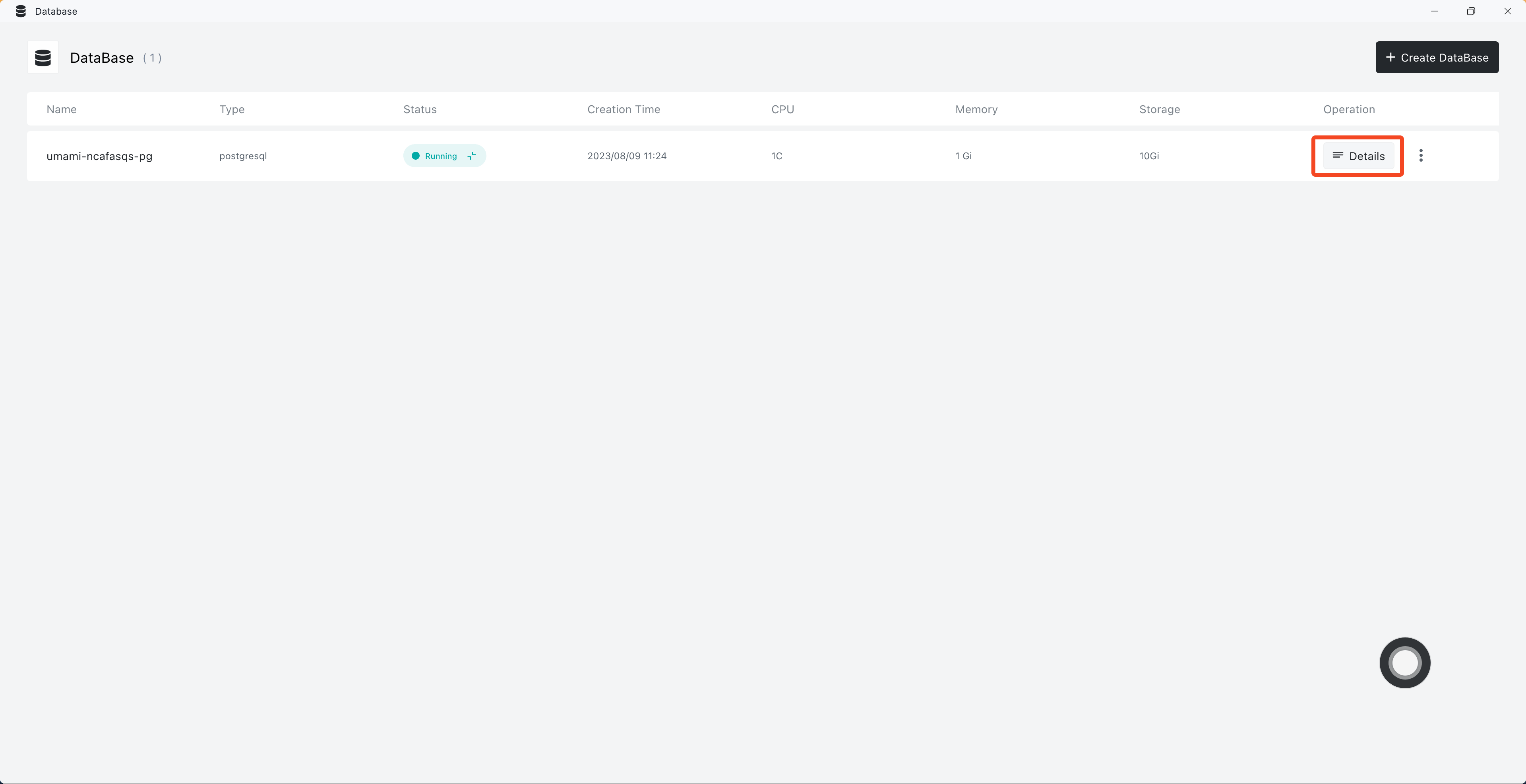Screen dimensions: 1526x784
Task: Click the status refresh icon beside Running
Action: point(472,156)
